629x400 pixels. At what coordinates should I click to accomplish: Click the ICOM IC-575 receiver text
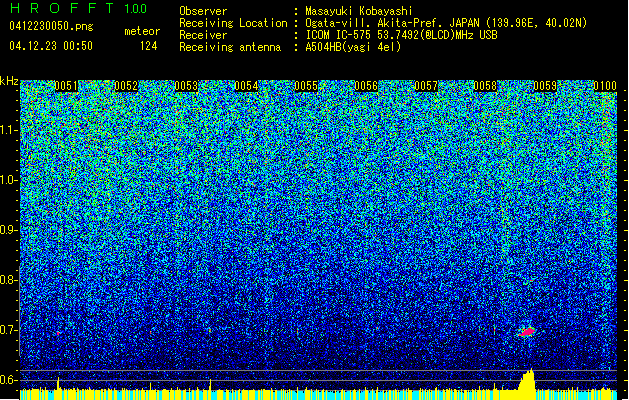[x=401, y=35]
